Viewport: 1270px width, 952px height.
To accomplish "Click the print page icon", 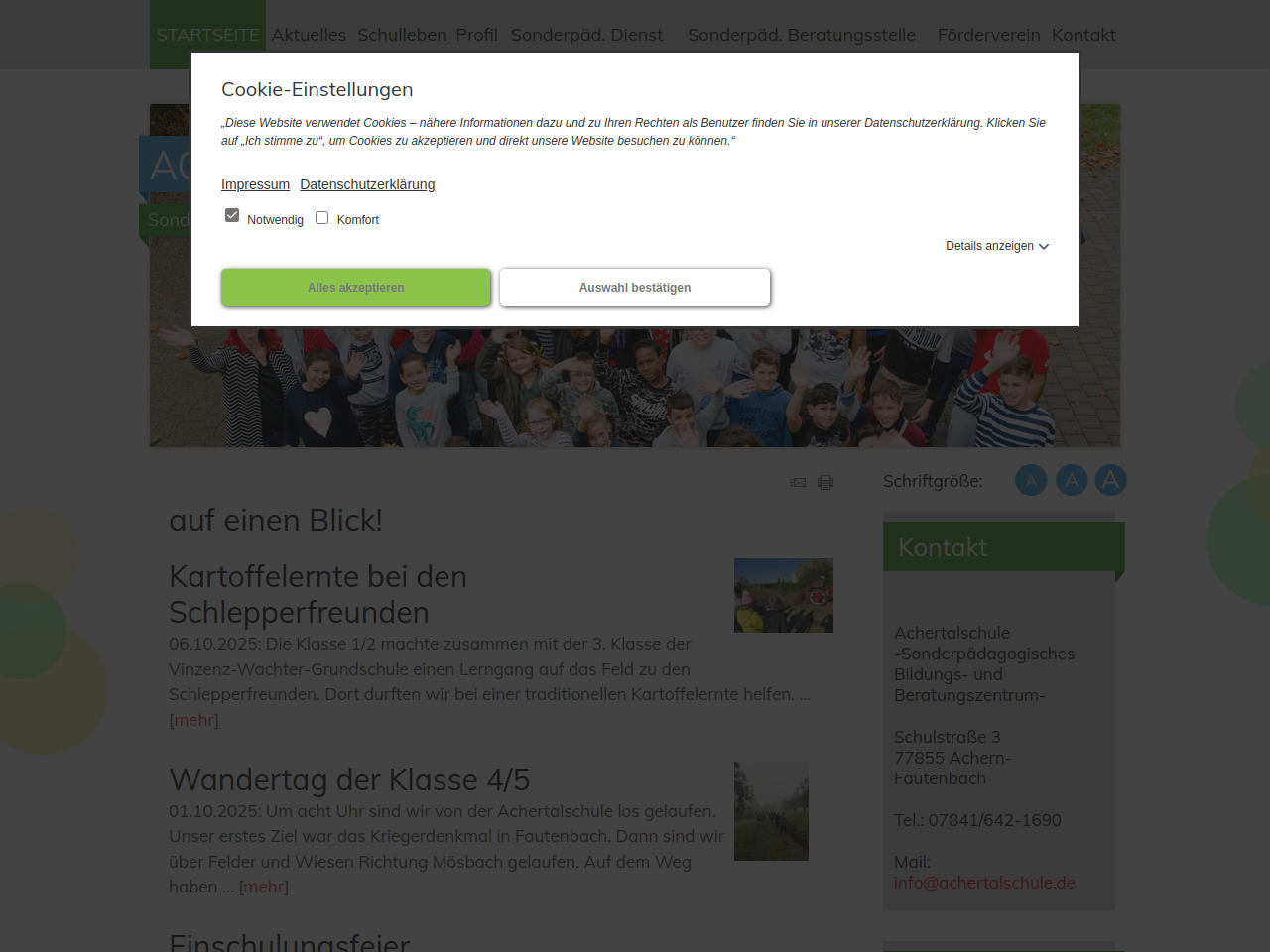I will [825, 483].
